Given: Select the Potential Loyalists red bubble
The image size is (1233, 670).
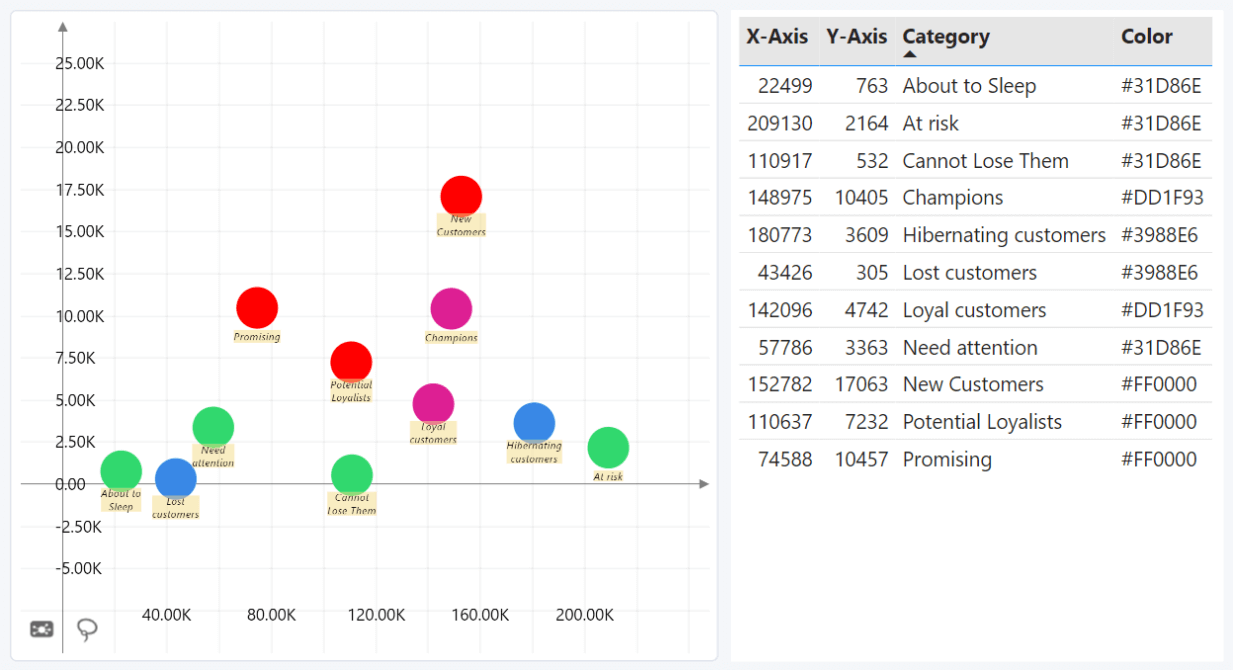Looking at the screenshot, I should pos(351,362).
